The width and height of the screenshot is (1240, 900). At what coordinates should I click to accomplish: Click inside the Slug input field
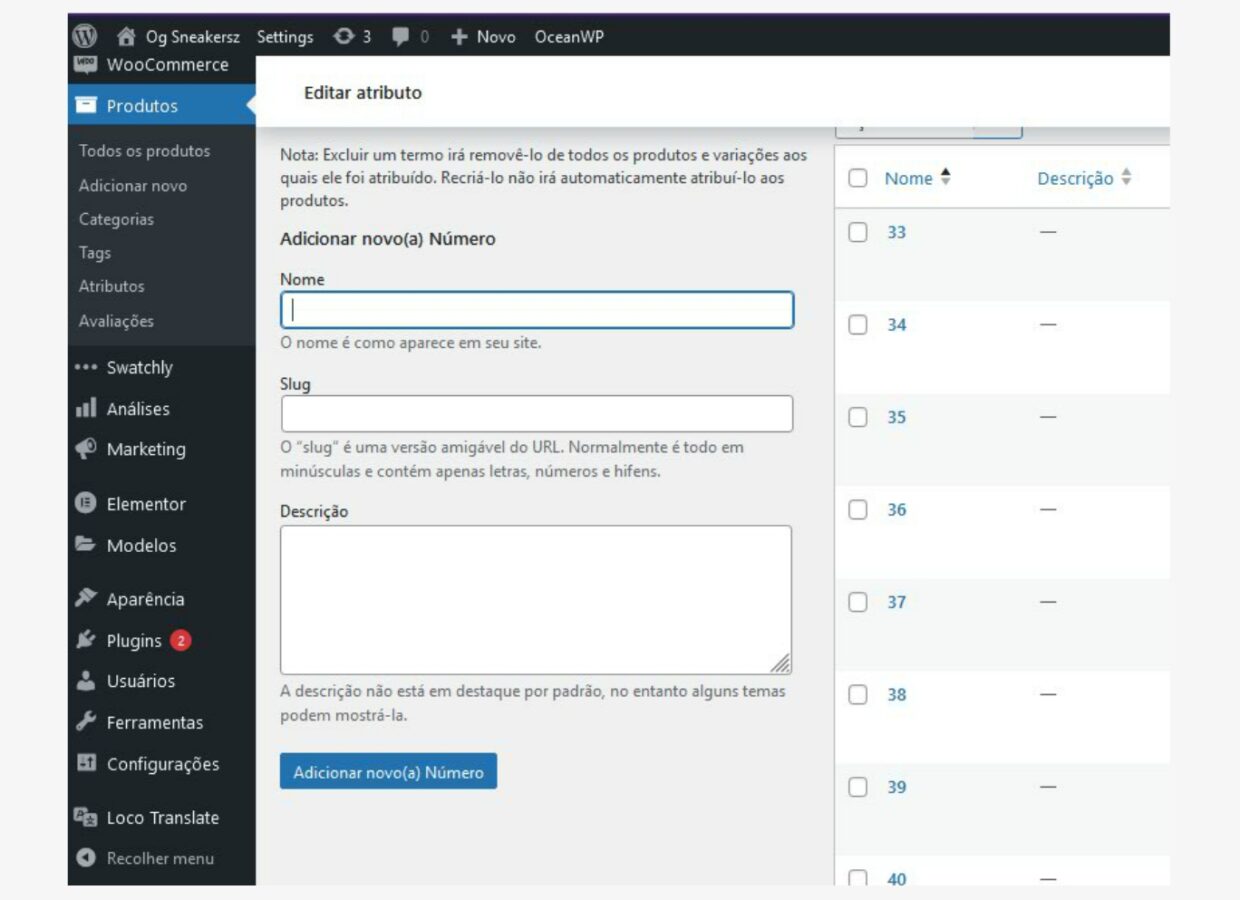pos(537,414)
